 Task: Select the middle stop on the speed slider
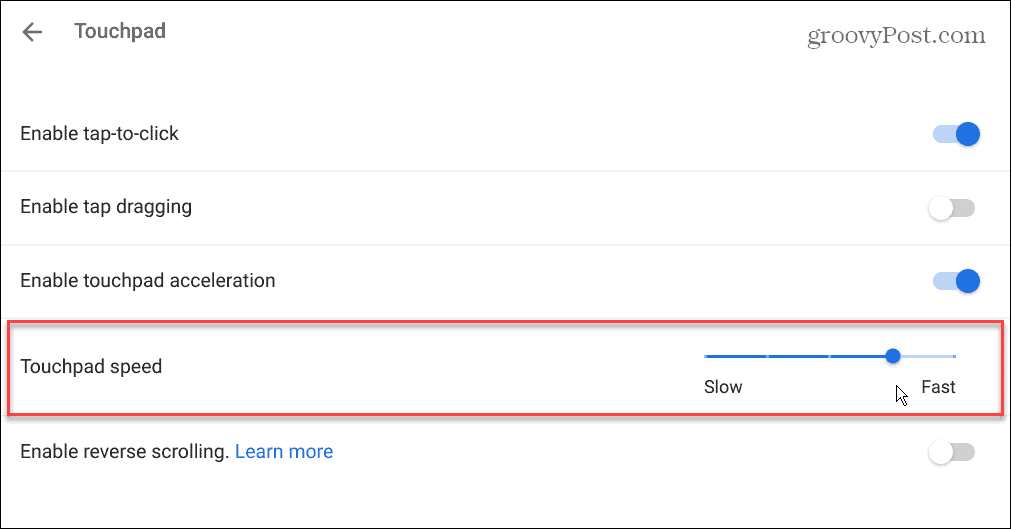pyautogui.click(x=830, y=356)
